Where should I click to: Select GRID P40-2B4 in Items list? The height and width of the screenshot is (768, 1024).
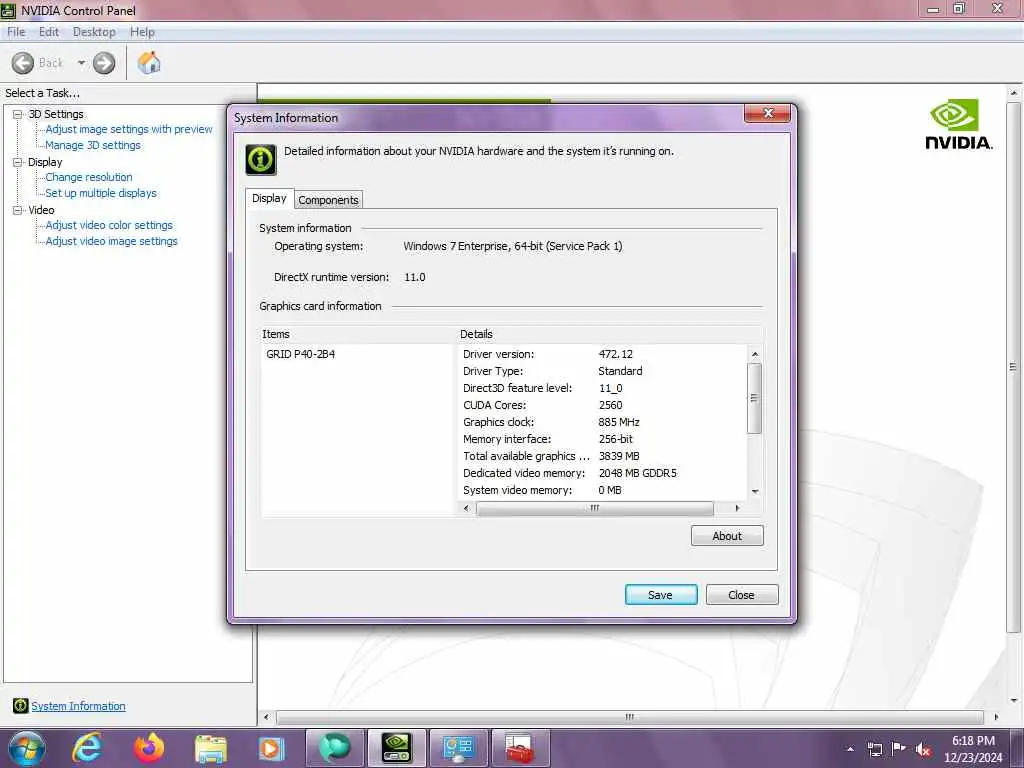300,354
